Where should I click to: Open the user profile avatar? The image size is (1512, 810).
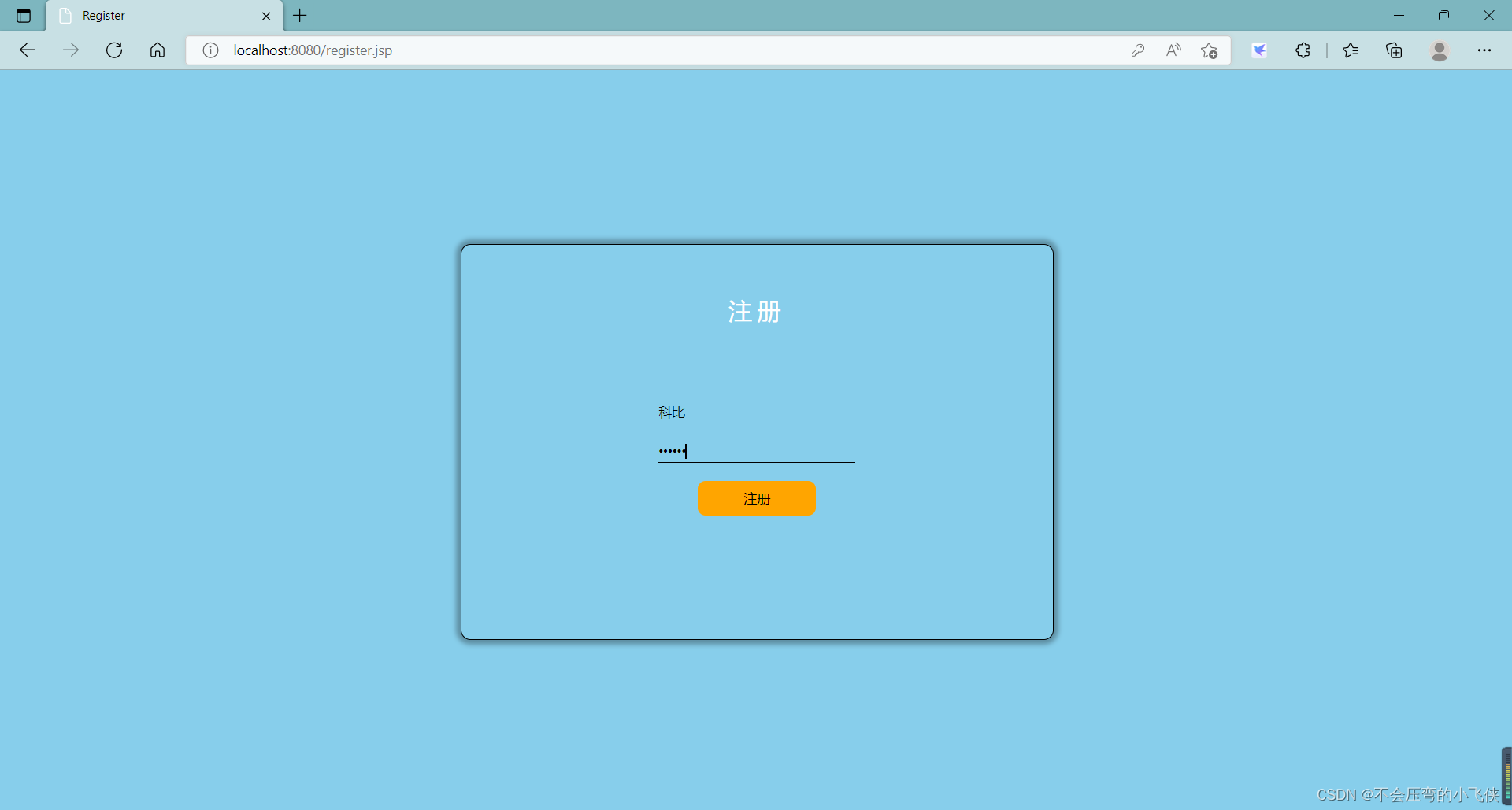(x=1440, y=50)
